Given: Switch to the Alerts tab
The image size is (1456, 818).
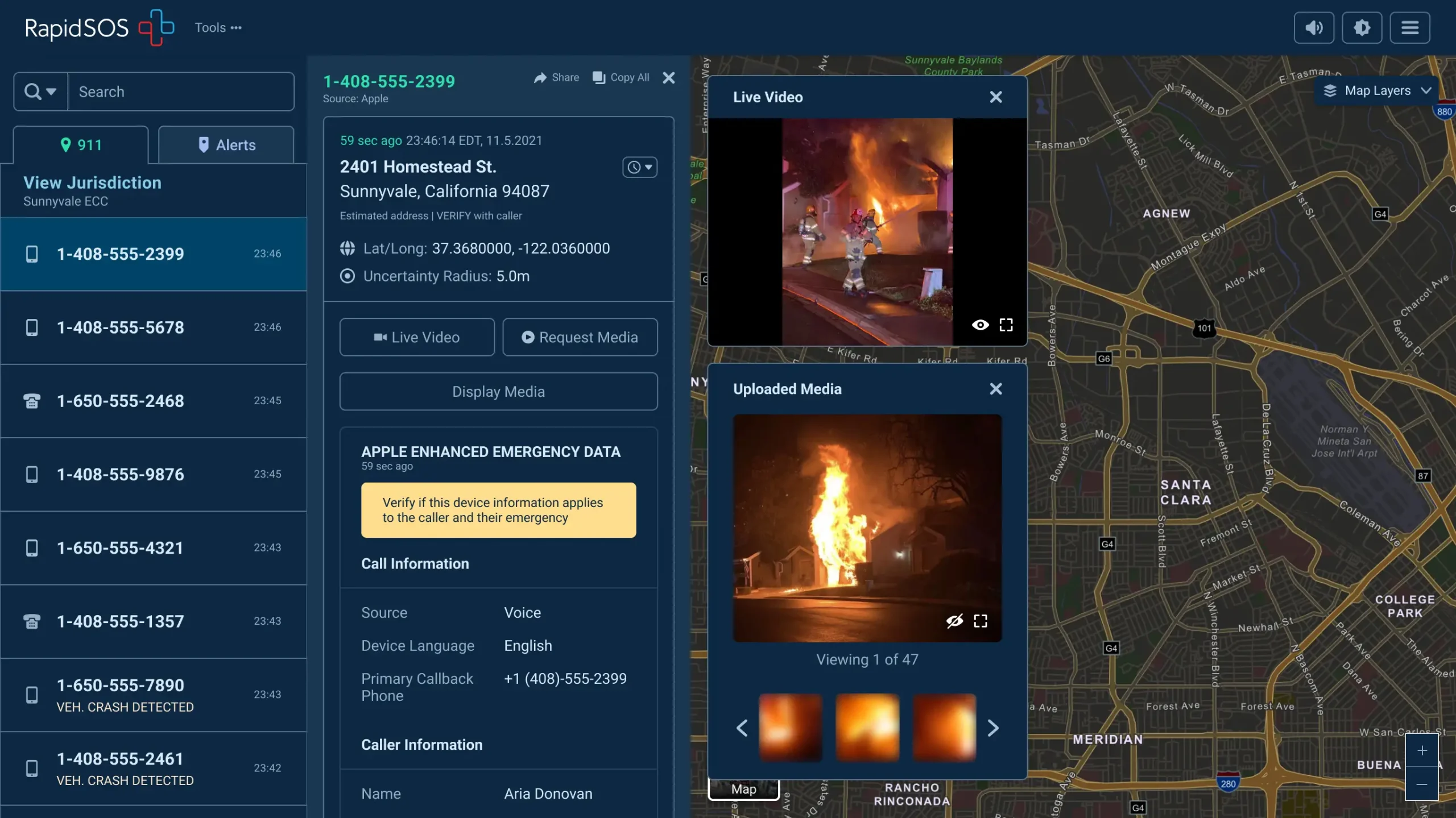Looking at the screenshot, I should (x=226, y=145).
